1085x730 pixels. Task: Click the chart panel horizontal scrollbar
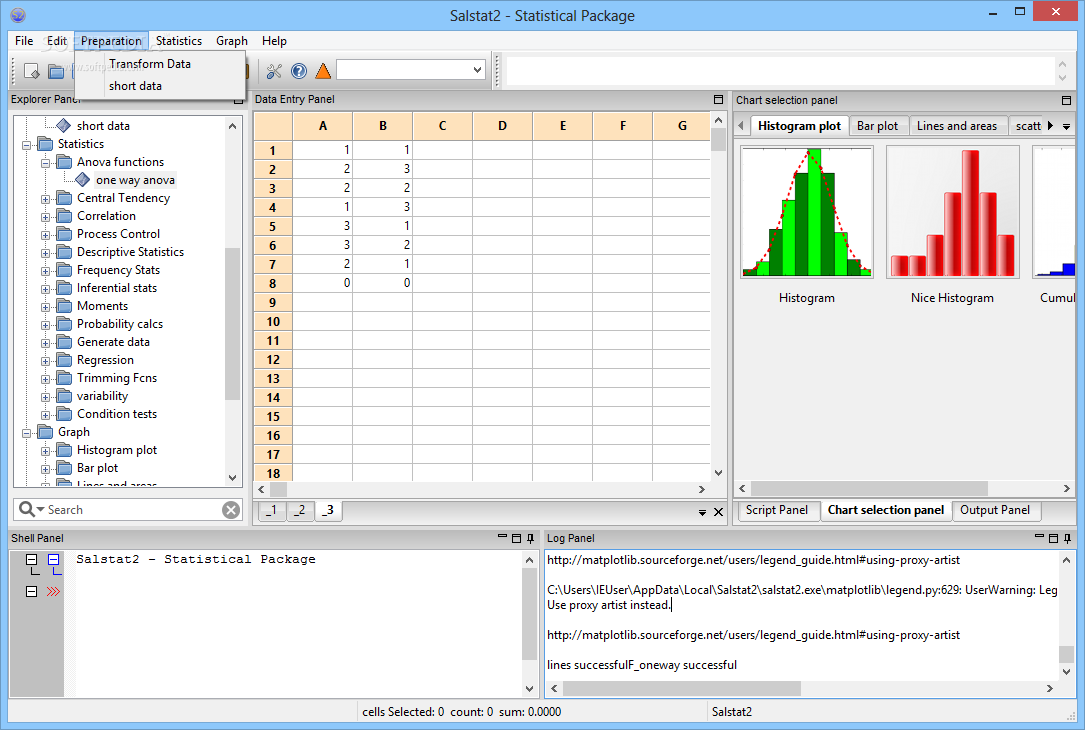(x=869, y=489)
